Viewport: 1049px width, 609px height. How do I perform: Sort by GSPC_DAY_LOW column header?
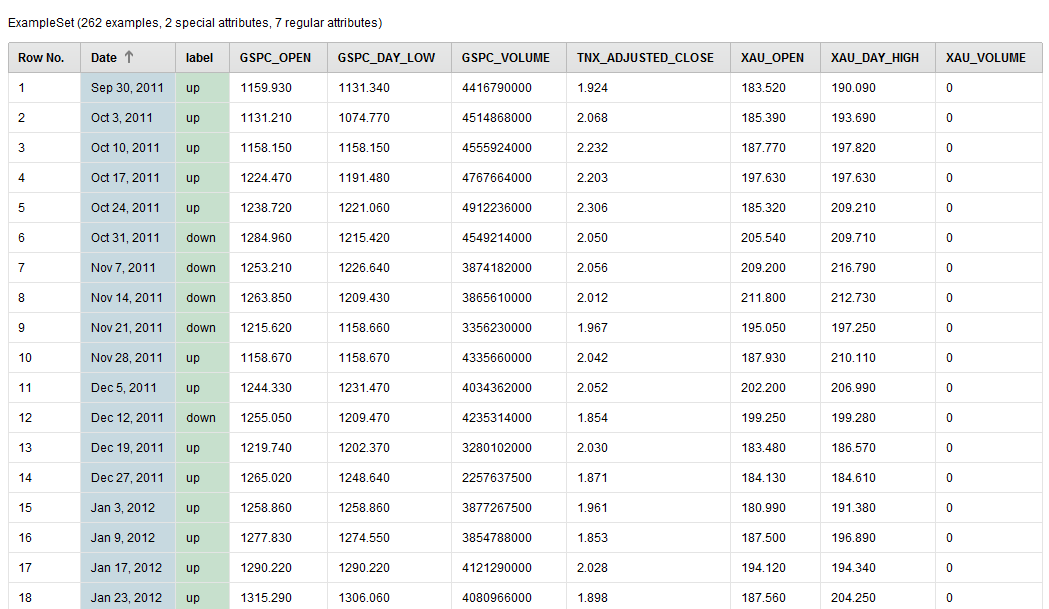click(389, 58)
